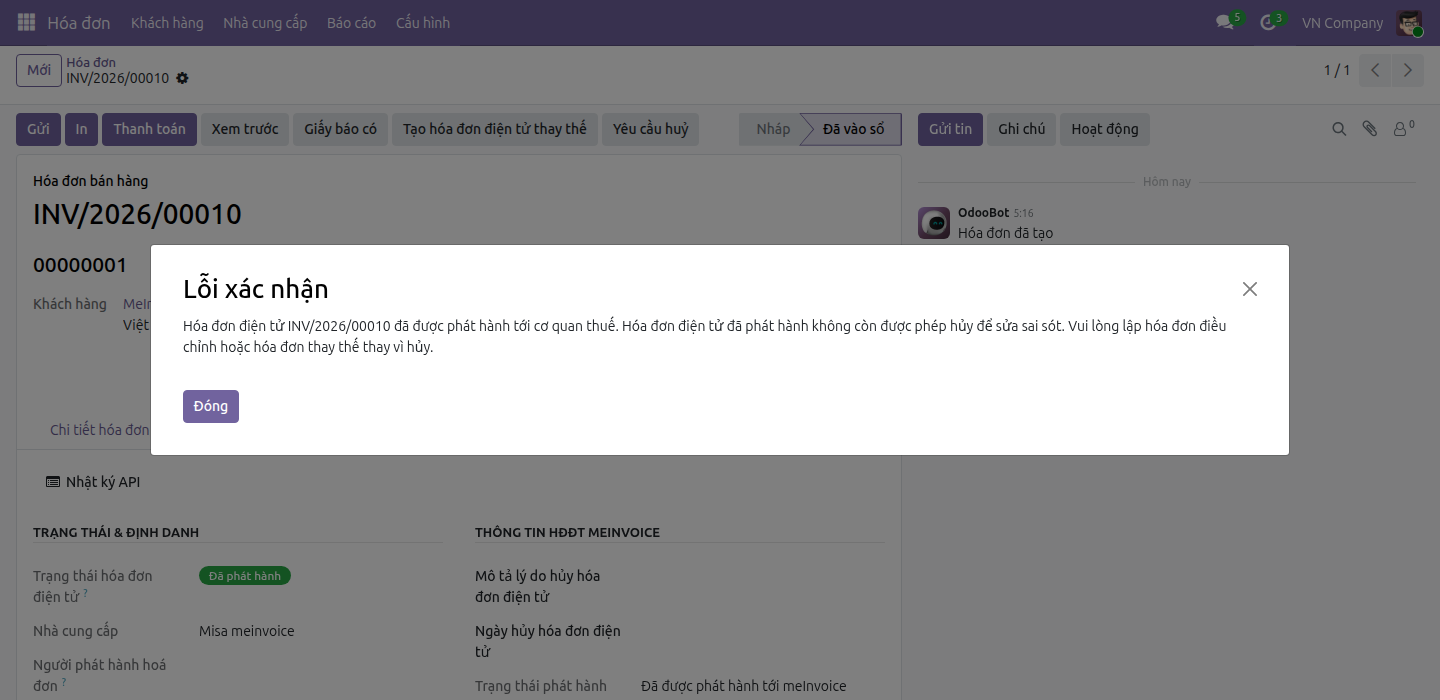Open the Nhà cung cấp menu

pyautogui.click(x=265, y=22)
